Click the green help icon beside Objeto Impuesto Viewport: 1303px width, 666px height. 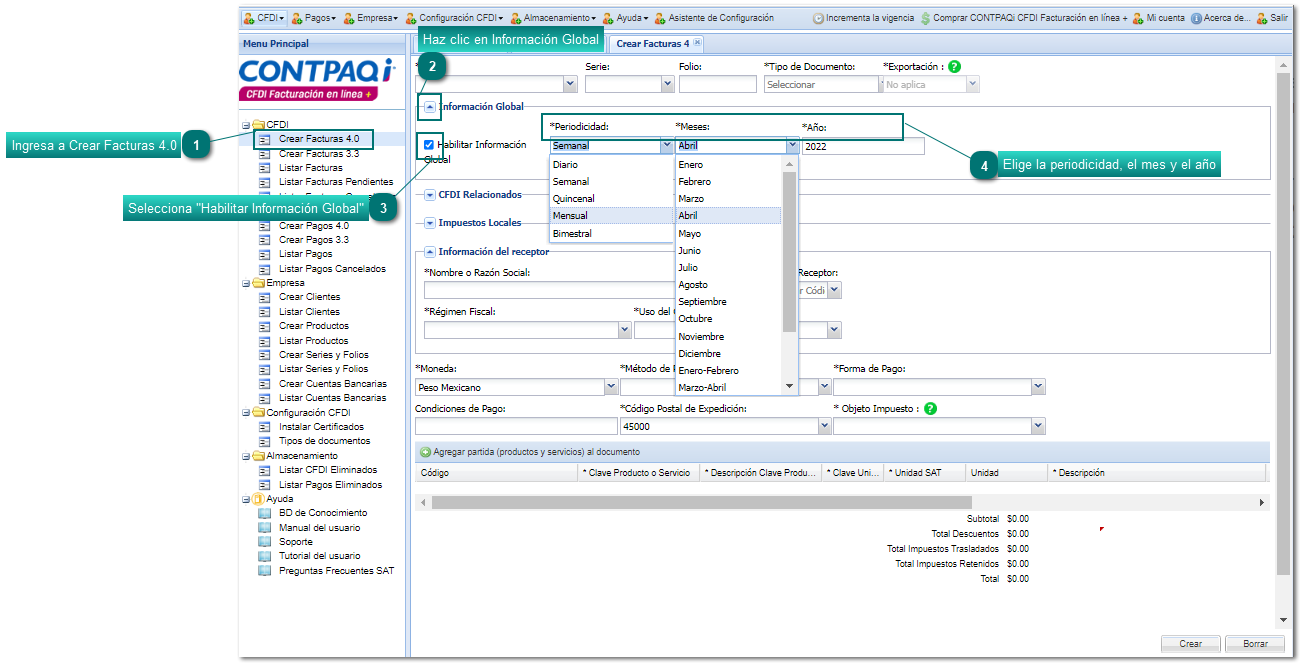coord(930,409)
